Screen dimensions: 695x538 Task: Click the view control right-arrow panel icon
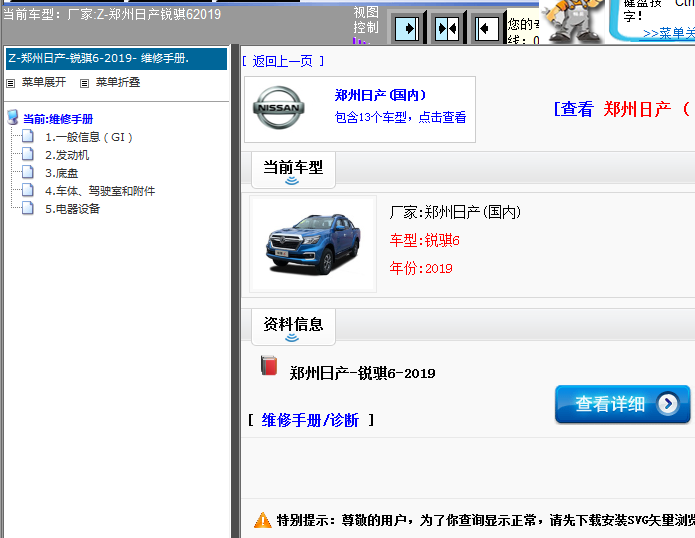407,29
